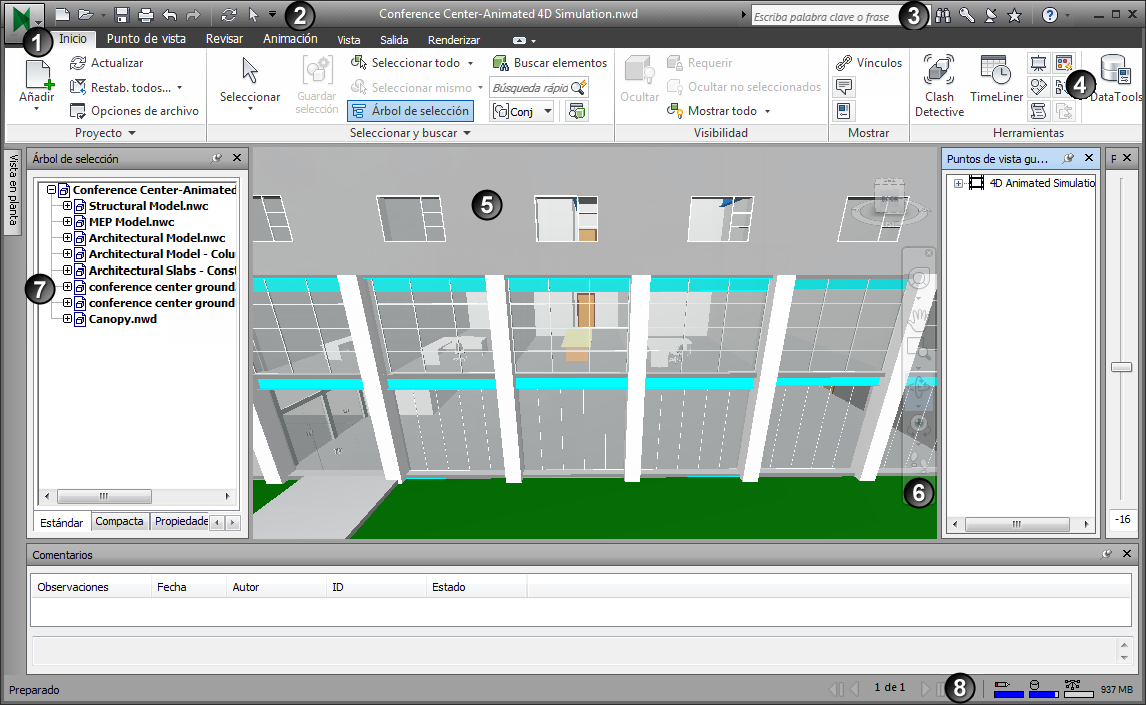Click the ViewCube in the 3D scene
Viewport: 1146px width, 705px height.
(x=889, y=197)
